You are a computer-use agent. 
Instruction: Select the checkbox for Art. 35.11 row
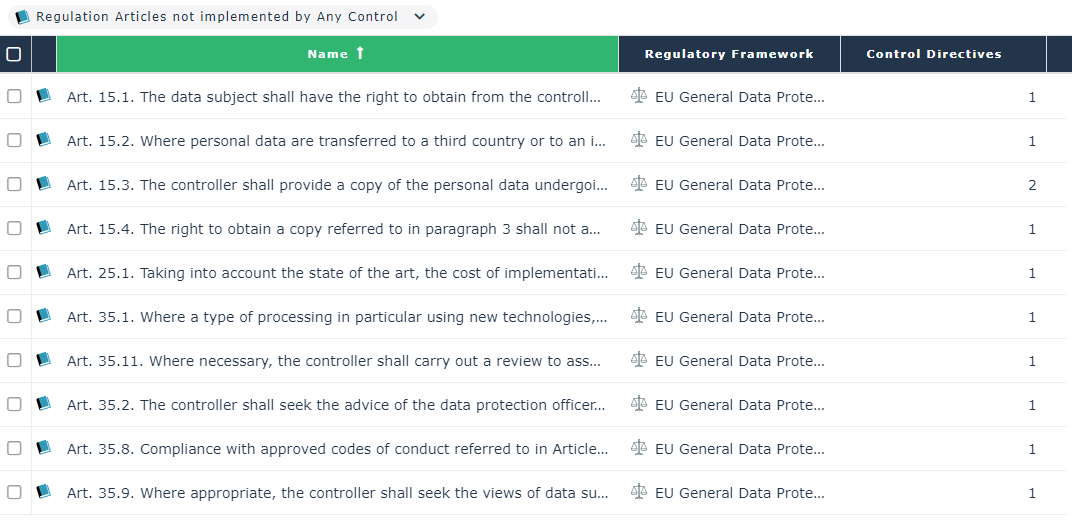14,360
